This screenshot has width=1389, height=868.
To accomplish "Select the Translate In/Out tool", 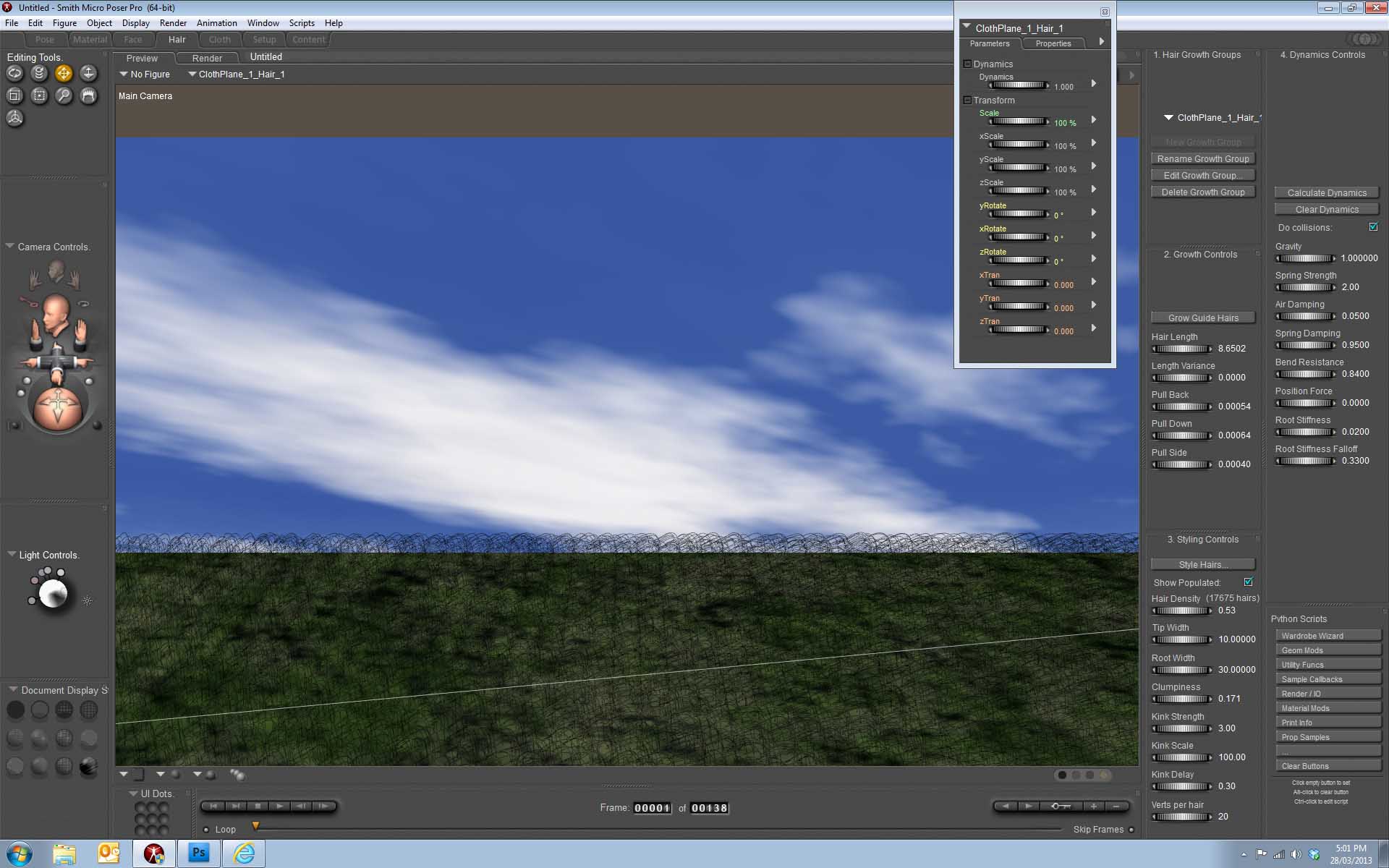I will 88,73.
